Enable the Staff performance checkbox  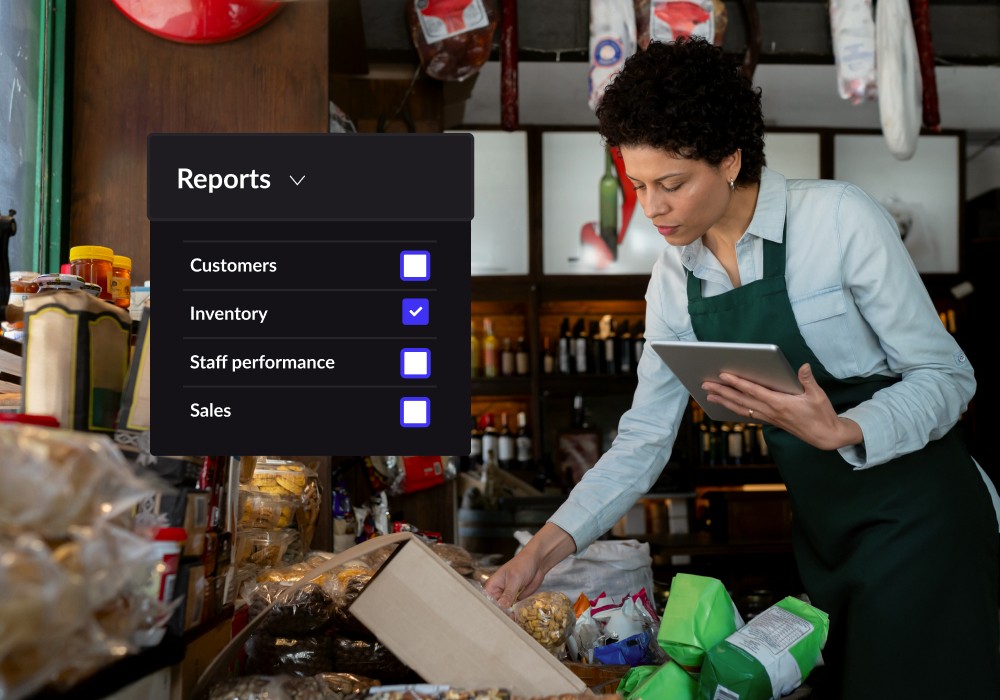coord(415,362)
